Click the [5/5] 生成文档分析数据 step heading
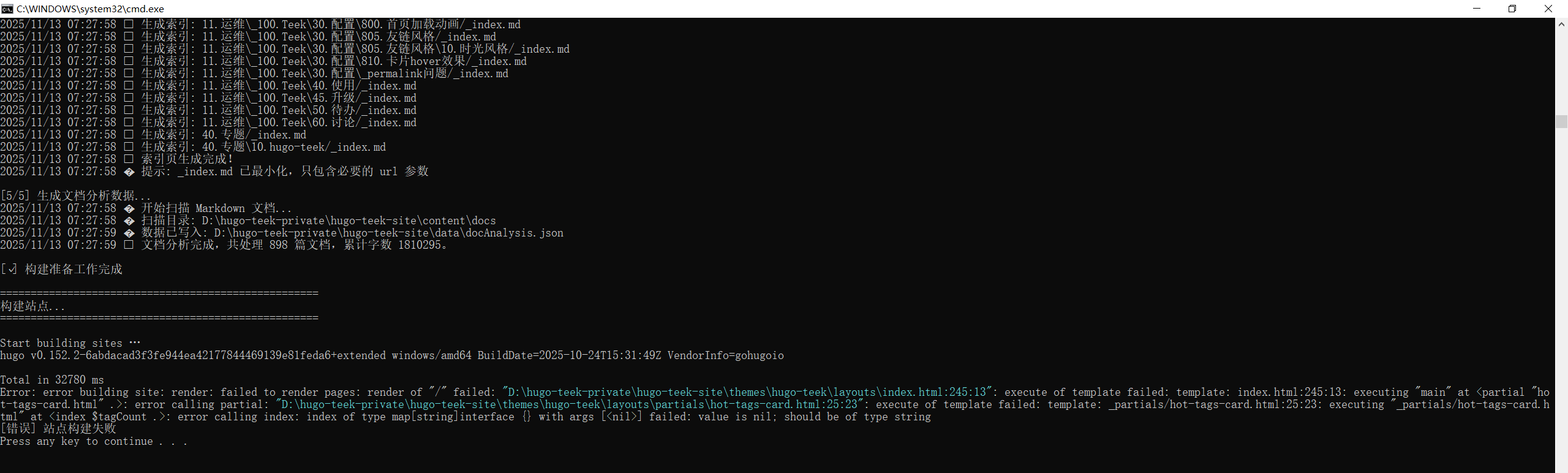Screen dimensions: 1568x473 click(75, 196)
